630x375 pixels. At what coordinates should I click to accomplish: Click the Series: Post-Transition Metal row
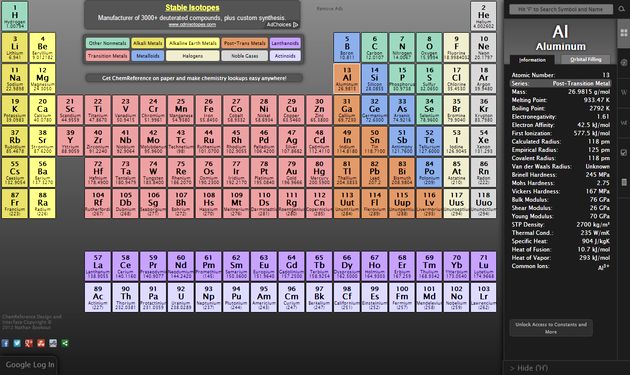tap(560, 83)
